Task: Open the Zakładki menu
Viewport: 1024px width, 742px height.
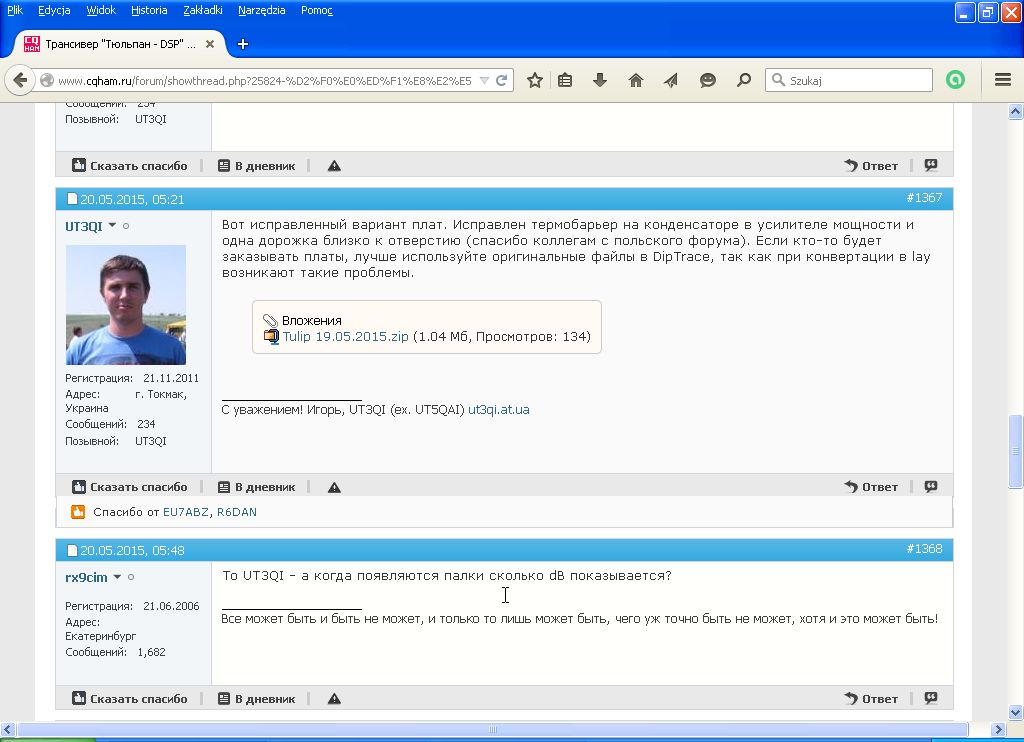Action: pos(204,10)
